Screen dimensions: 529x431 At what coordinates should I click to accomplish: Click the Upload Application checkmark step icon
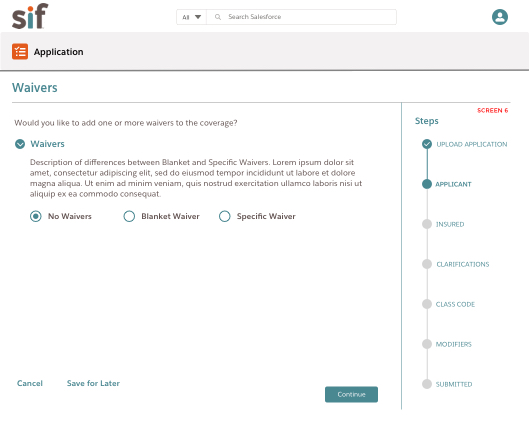tap(427, 144)
